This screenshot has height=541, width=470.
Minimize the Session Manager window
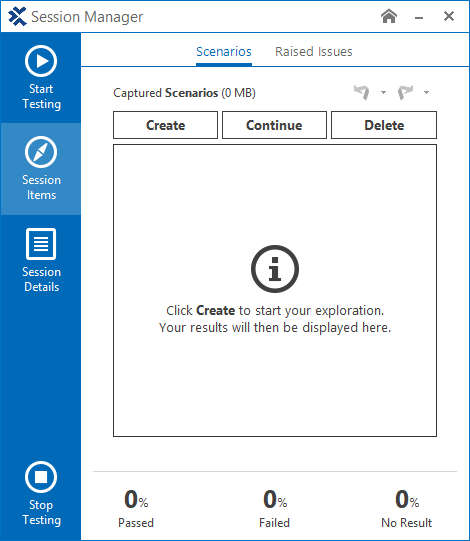tap(419, 17)
